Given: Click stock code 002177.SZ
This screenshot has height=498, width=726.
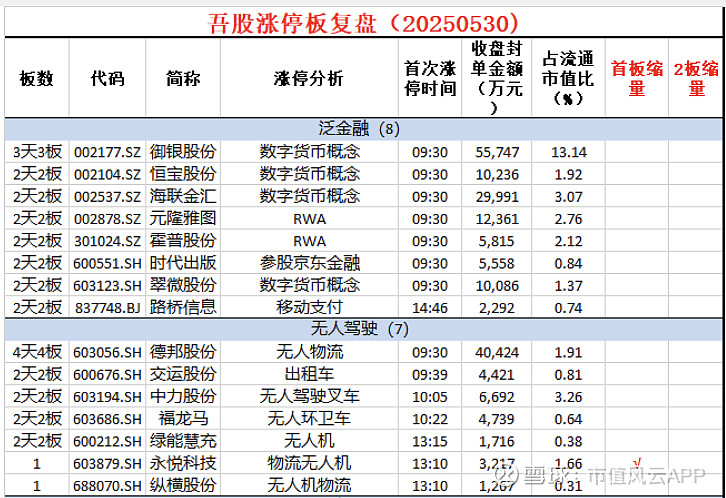Looking at the screenshot, I should click(107, 152).
